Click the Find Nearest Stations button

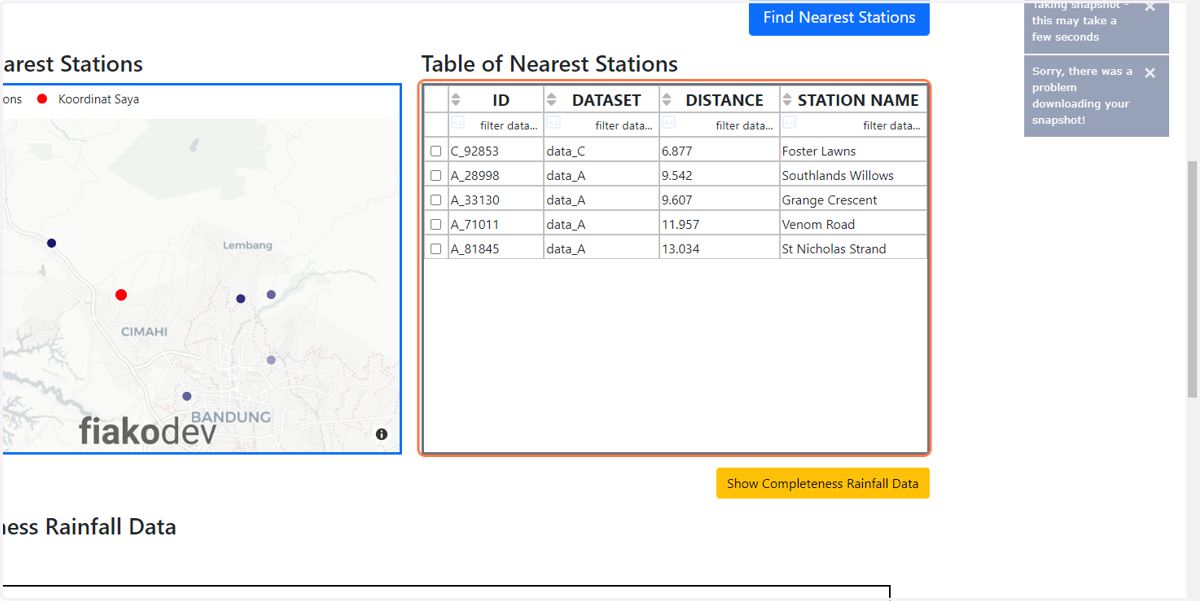(839, 18)
